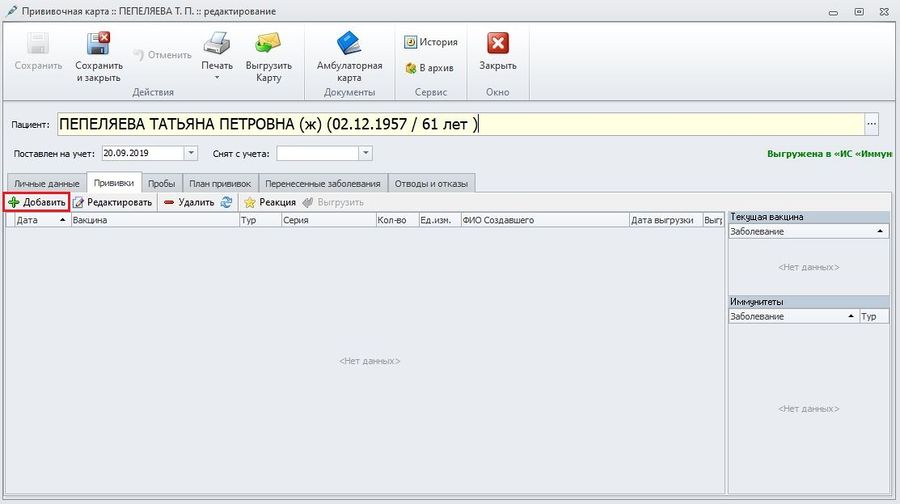Viewport: 900px width, 504px height.
Task: Click the Редактировать button
Action: pyautogui.click(x=112, y=202)
